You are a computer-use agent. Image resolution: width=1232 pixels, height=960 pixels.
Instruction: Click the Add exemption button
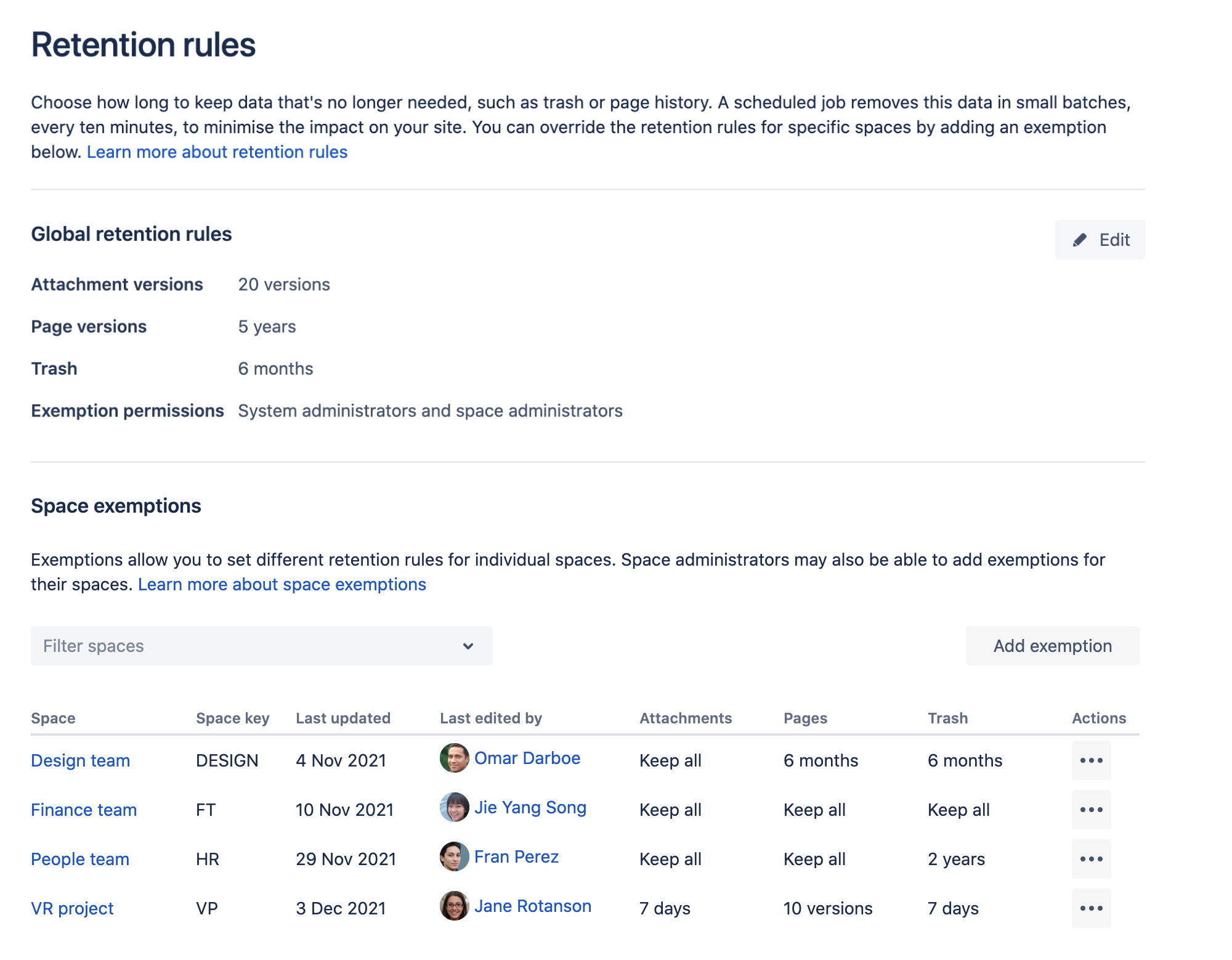(1052, 646)
